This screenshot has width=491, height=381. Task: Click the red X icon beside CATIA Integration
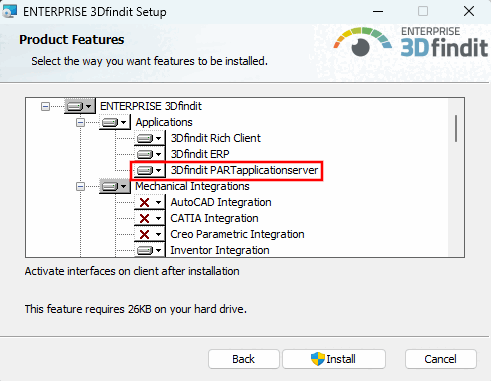(144, 218)
